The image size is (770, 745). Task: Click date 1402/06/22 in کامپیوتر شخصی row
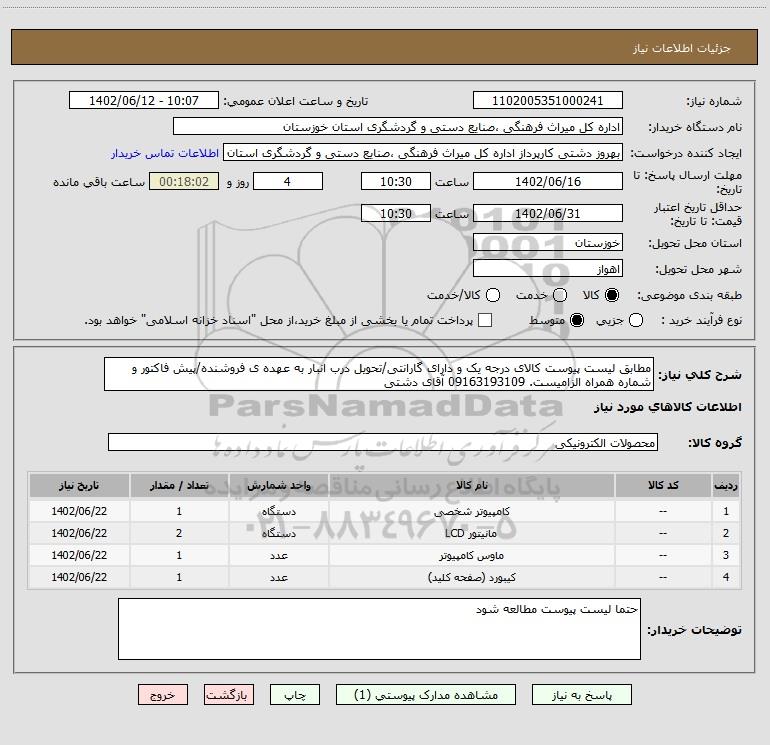tap(79, 511)
